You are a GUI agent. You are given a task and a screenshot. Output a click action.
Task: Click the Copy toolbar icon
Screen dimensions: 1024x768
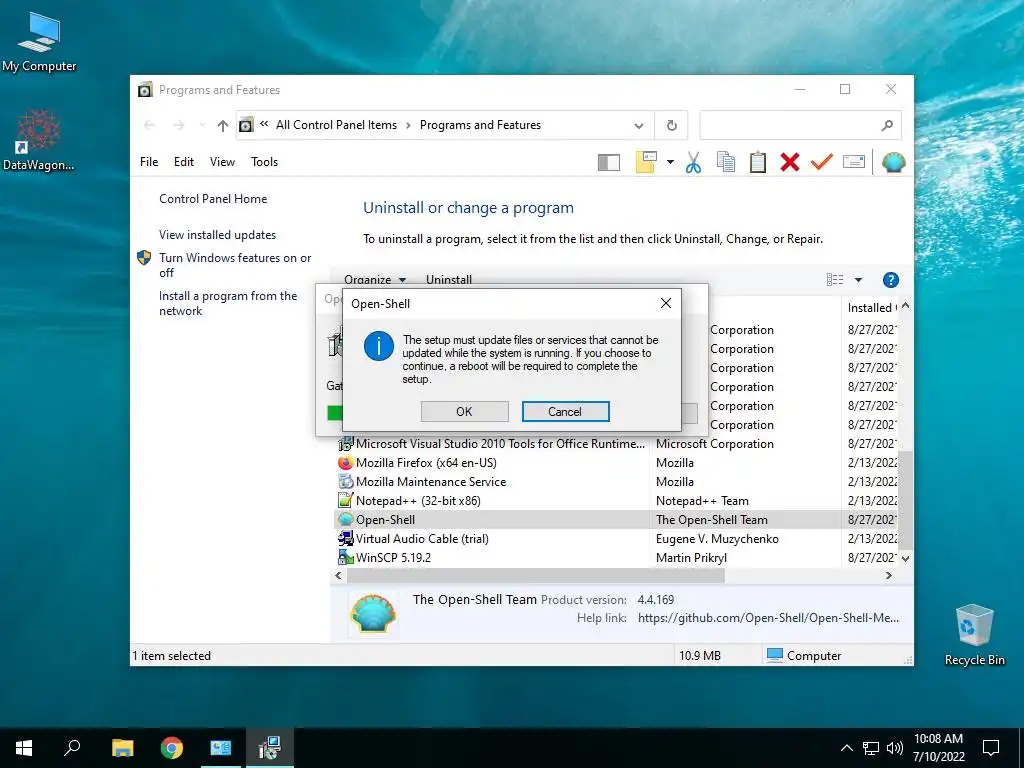click(x=726, y=162)
